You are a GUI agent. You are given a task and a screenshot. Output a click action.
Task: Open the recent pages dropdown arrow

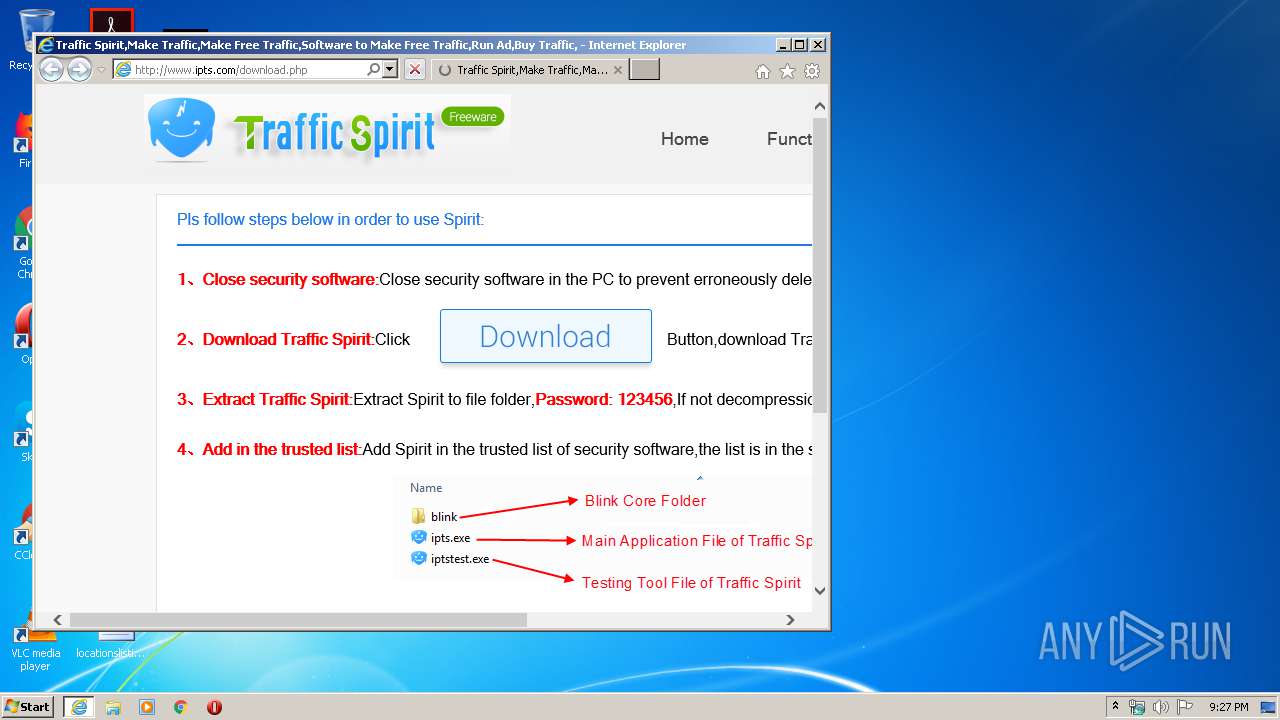coord(101,70)
